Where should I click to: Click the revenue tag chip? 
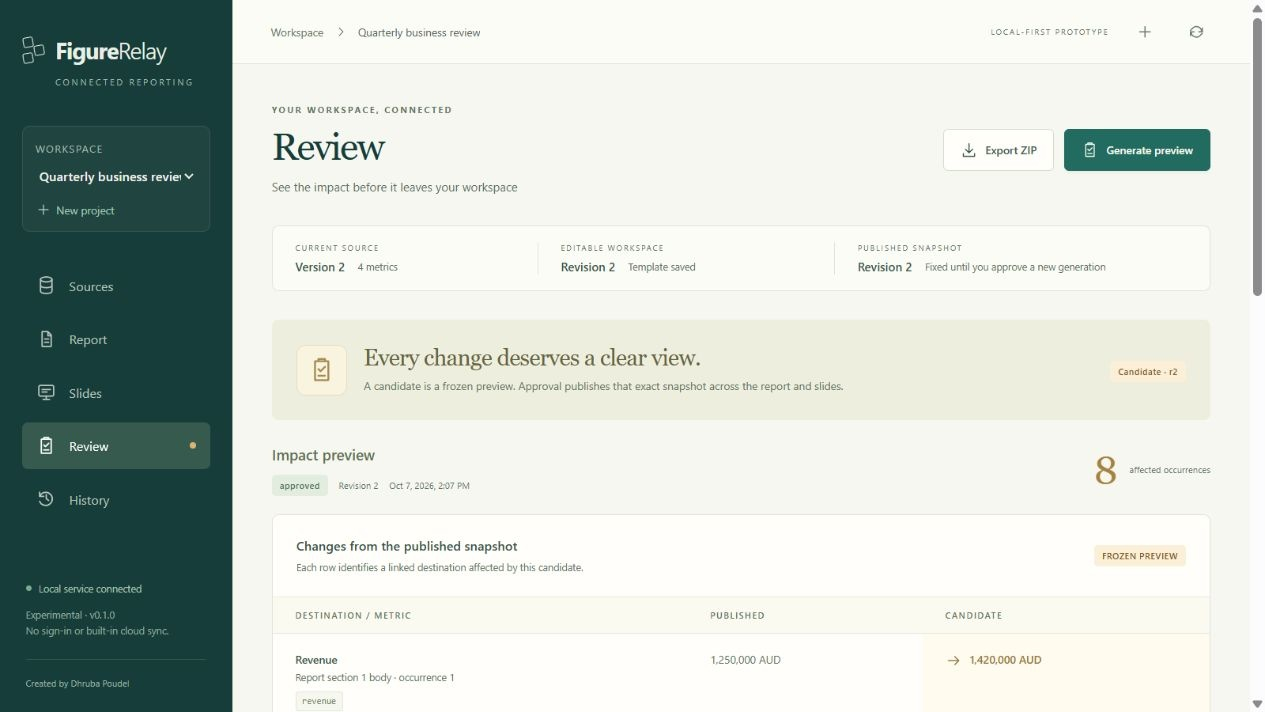point(319,701)
